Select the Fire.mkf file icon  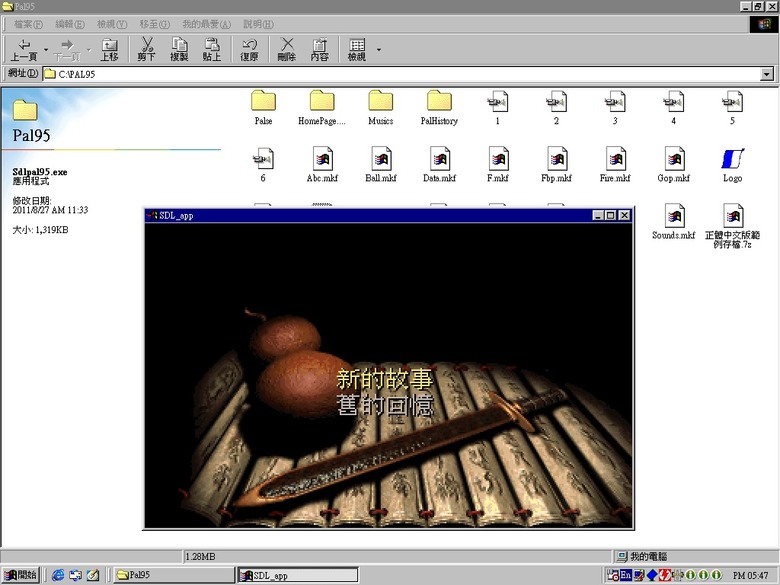[615, 158]
